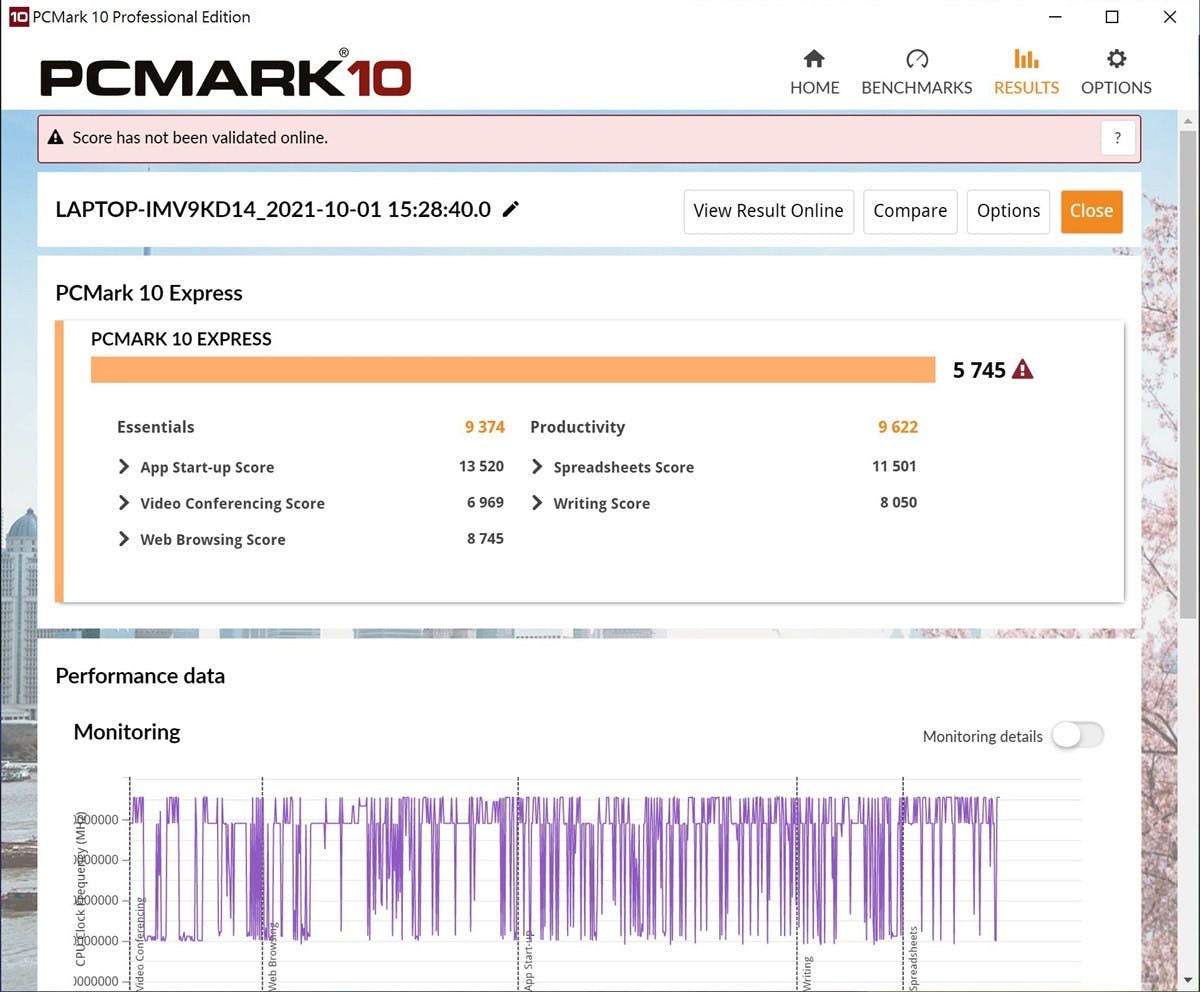This screenshot has height=992, width=1200.
Task: Click App Start-up value 13 520
Action: click(x=481, y=466)
